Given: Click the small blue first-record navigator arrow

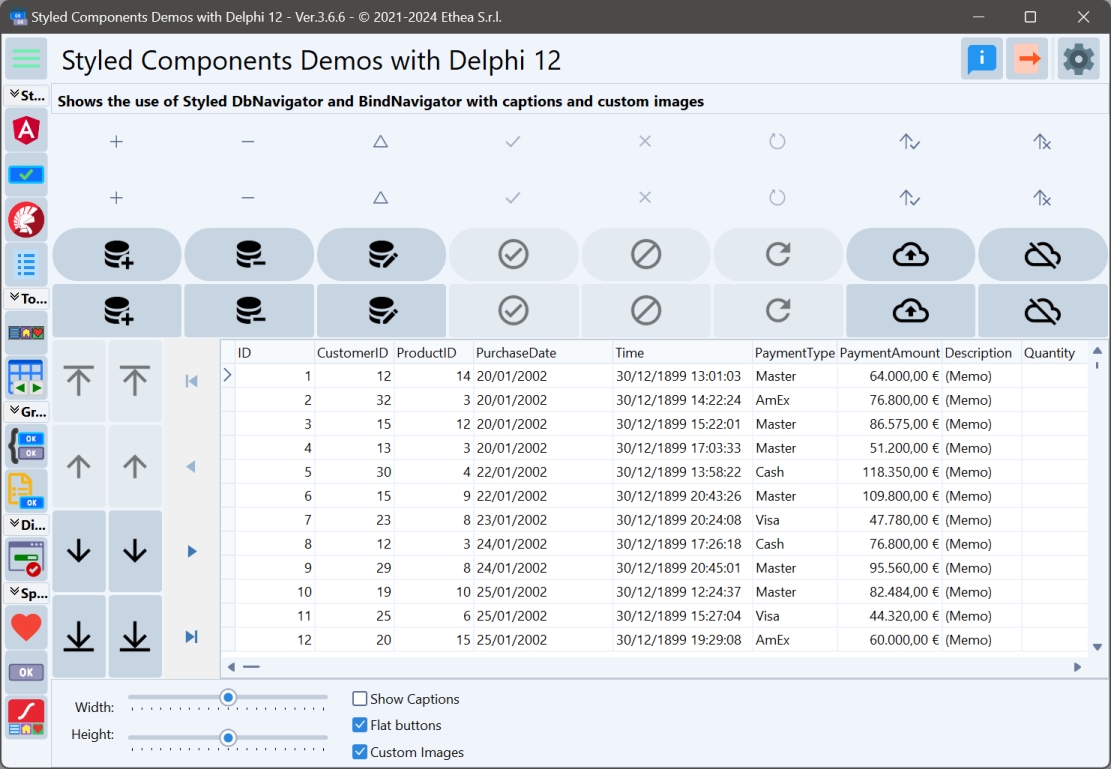Looking at the screenshot, I should [191, 381].
